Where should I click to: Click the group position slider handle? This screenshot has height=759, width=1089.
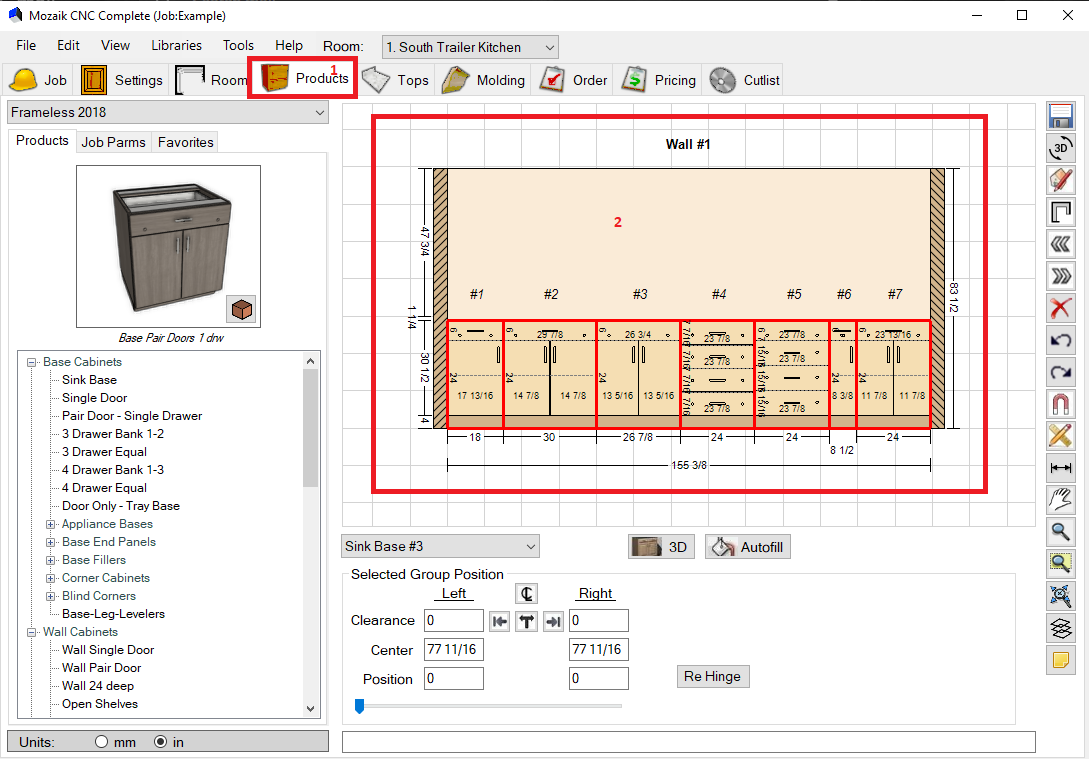359,706
